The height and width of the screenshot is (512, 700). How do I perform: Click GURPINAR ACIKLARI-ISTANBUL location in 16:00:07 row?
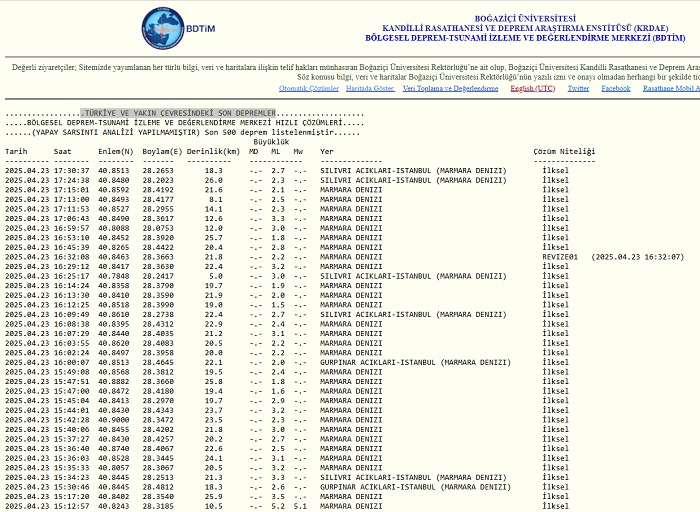[416, 362]
